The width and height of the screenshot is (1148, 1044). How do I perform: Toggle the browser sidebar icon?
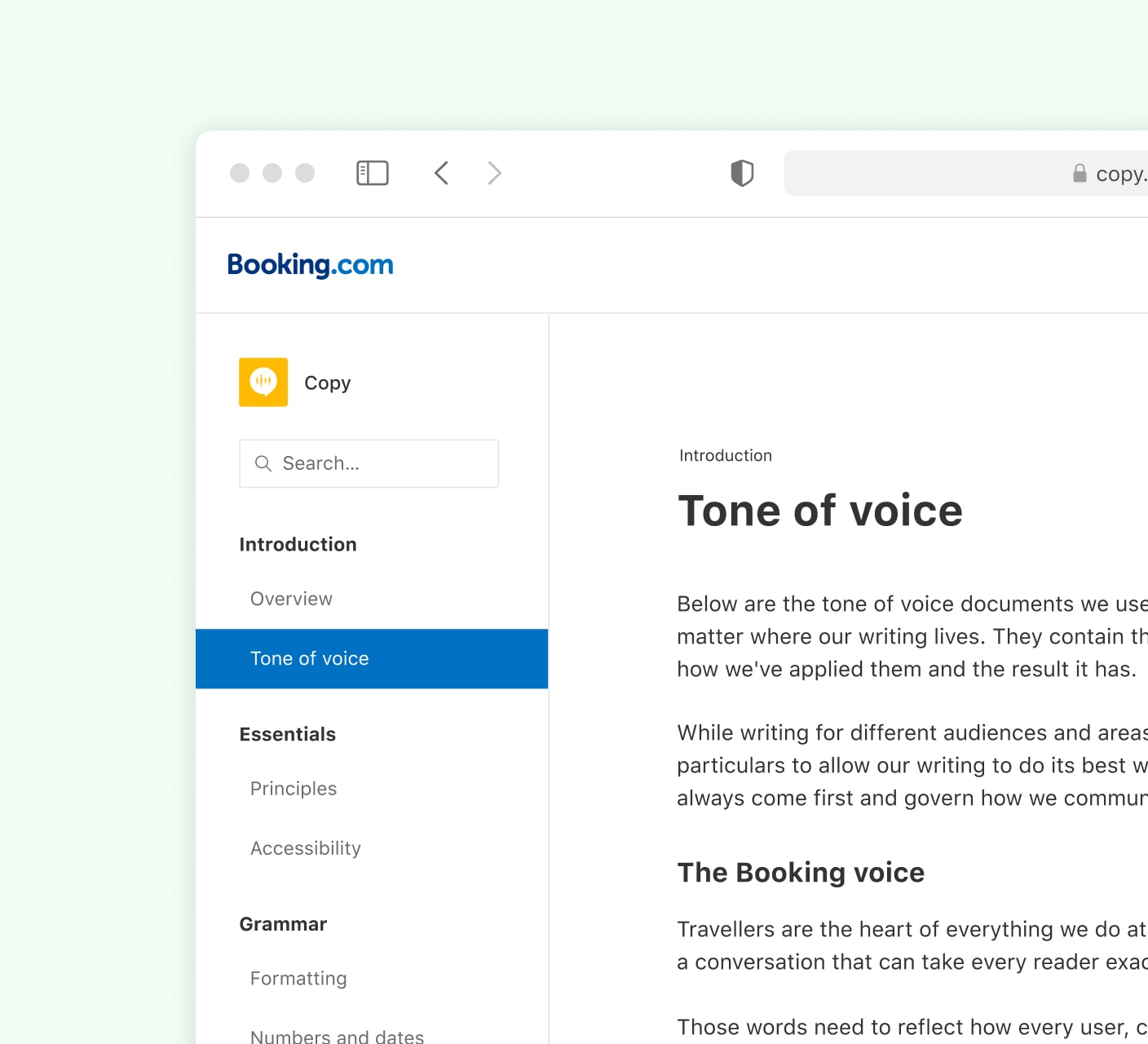click(373, 173)
